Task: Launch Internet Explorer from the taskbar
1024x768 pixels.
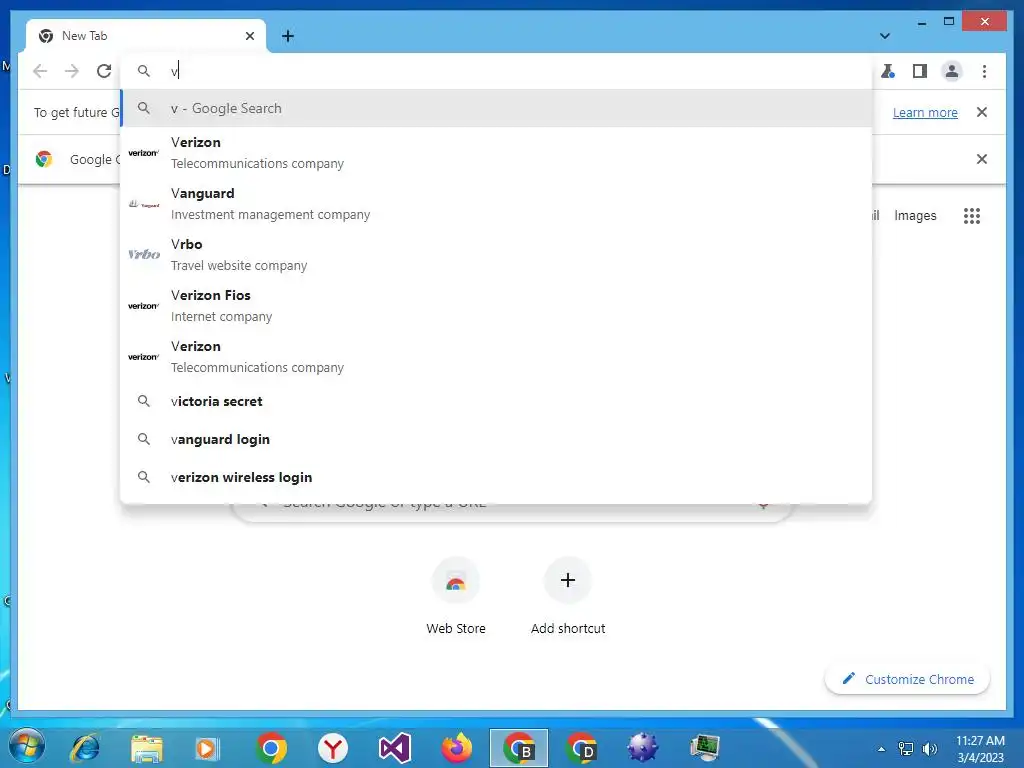Action: (86, 748)
